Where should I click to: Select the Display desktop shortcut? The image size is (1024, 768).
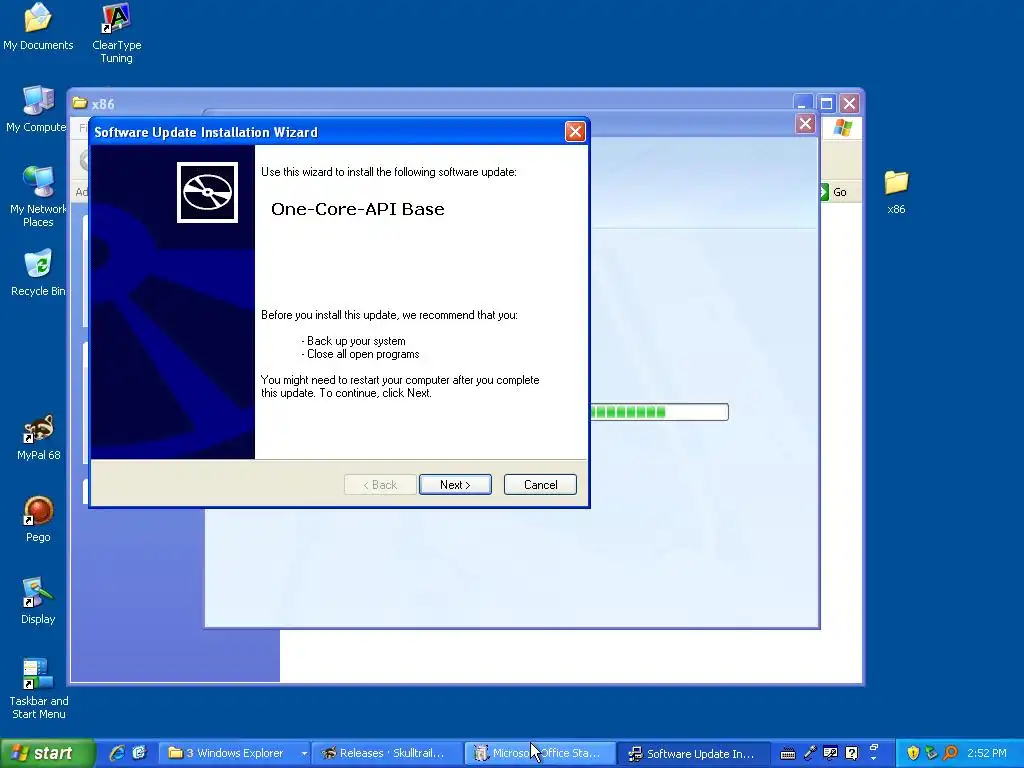coord(38,601)
